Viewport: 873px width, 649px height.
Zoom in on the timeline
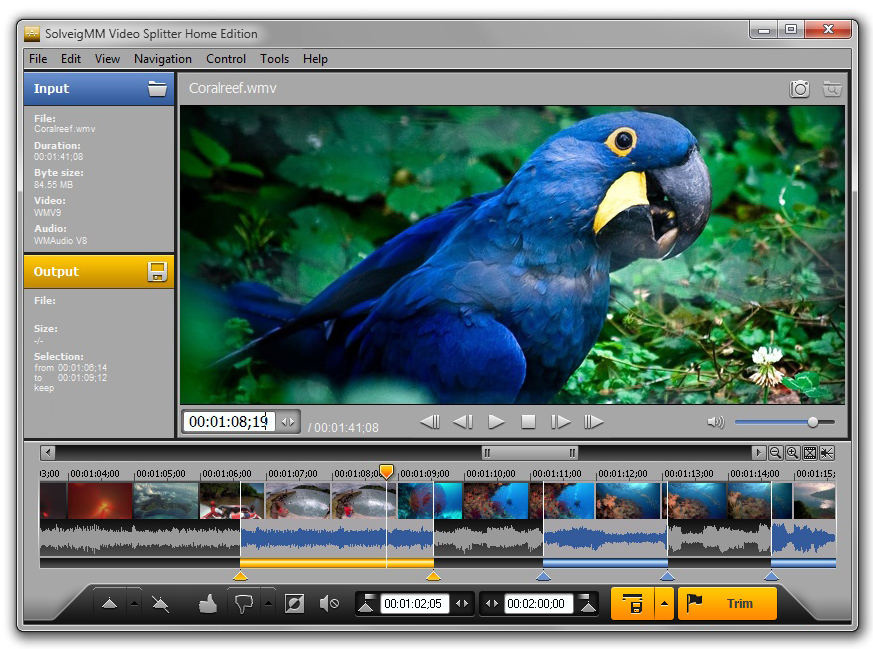792,453
